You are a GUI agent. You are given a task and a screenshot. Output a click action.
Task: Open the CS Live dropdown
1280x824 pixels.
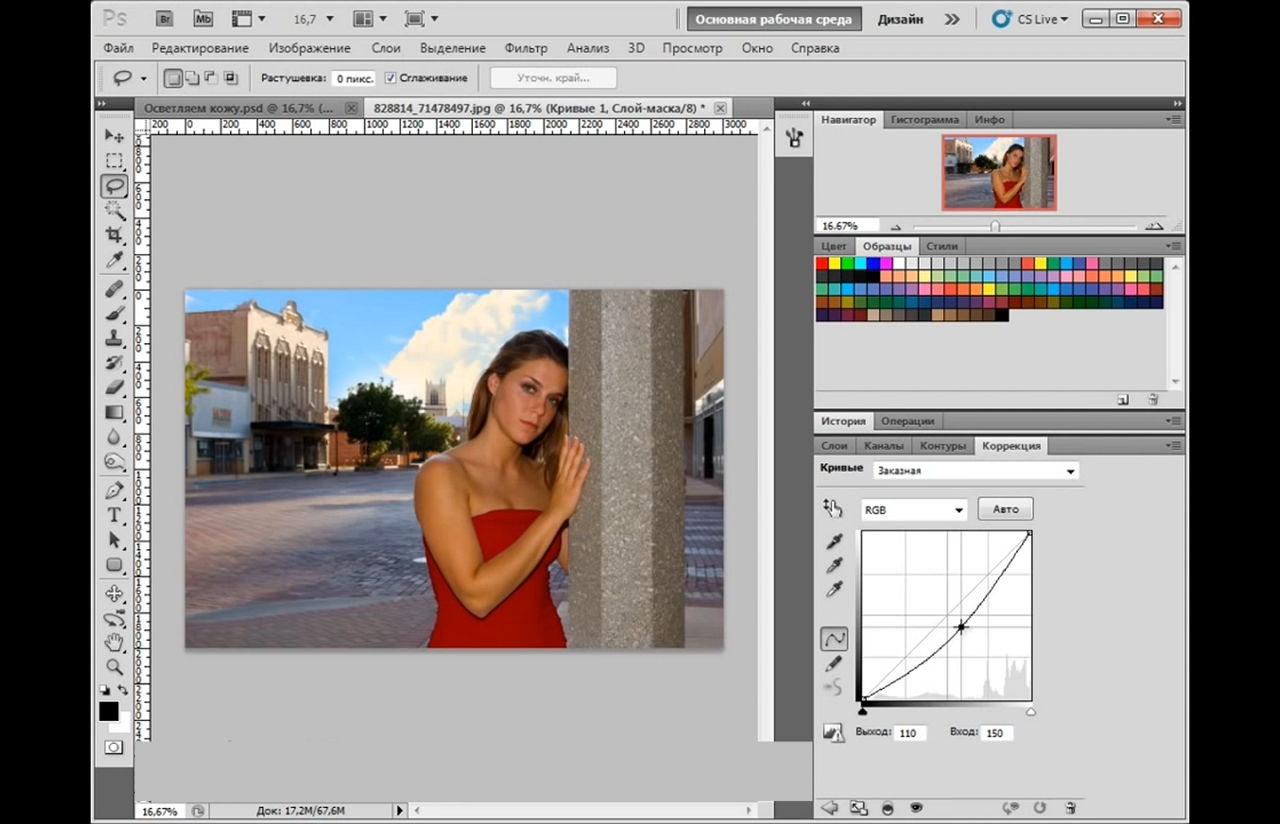(x=1030, y=19)
